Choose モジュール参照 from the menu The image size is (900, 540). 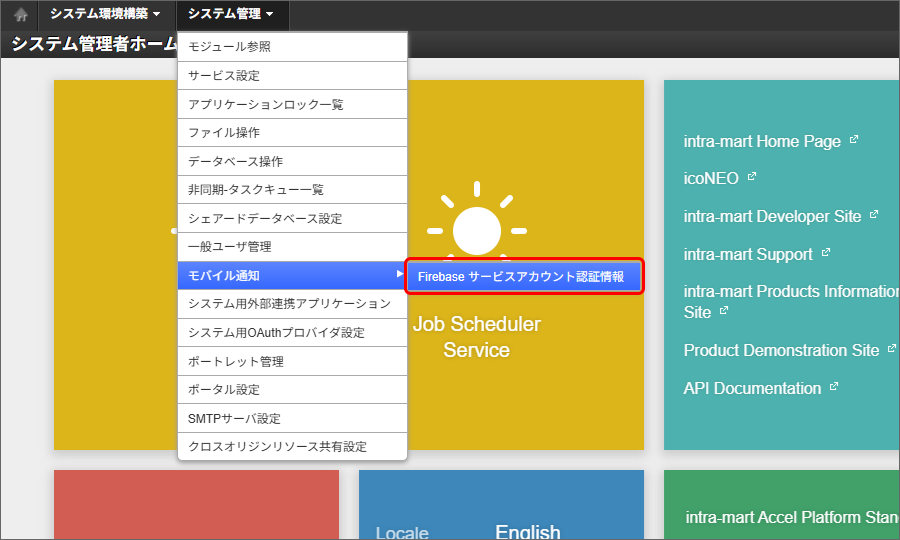pyautogui.click(x=230, y=47)
